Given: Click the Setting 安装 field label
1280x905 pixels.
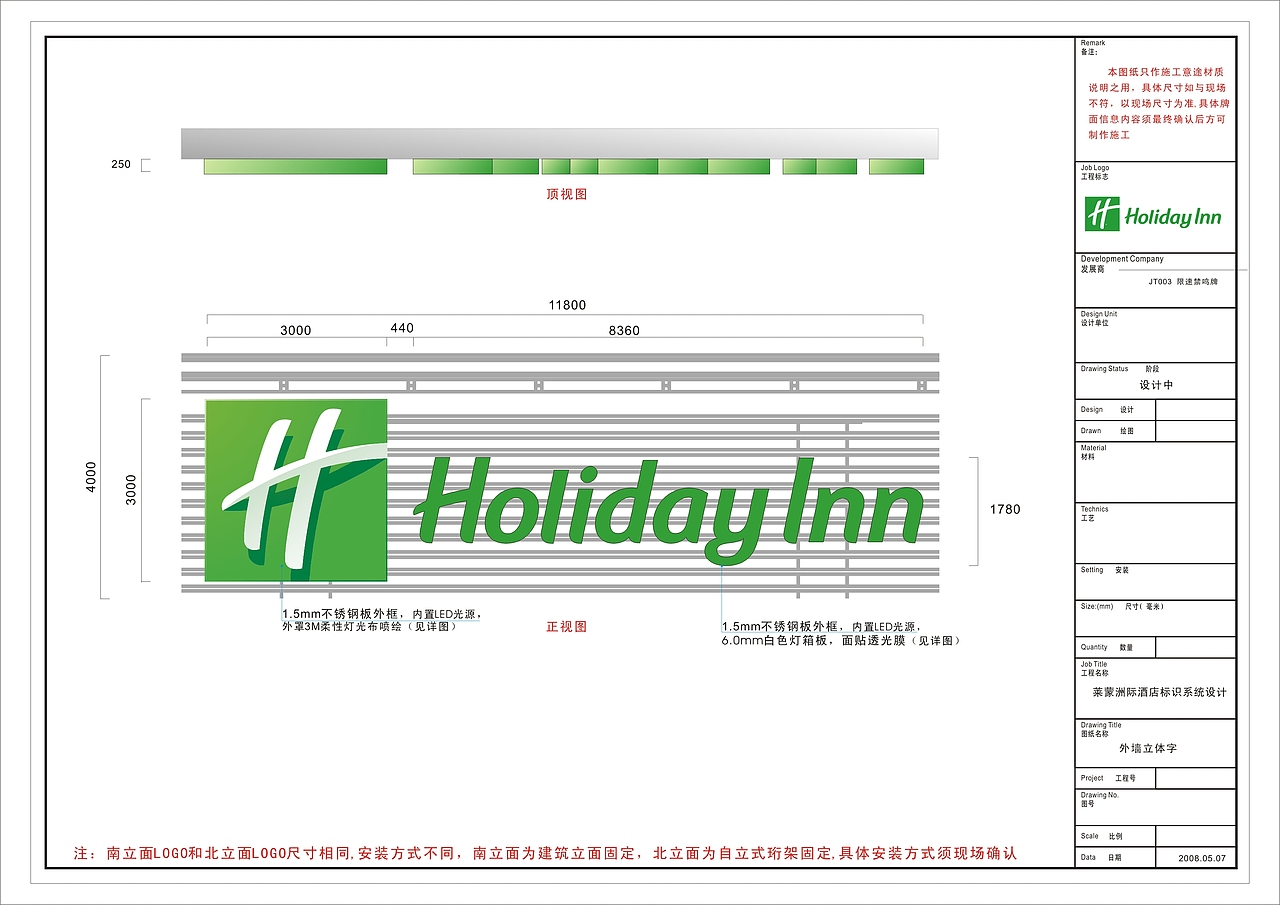Looking at the screenshot, I should click(x=1104, y=570).
